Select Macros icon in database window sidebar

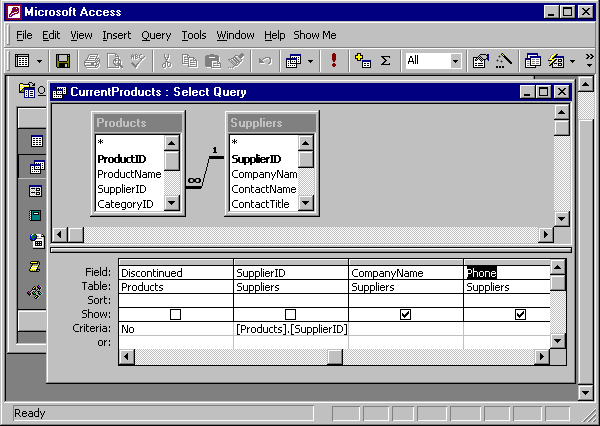point(34,266)
